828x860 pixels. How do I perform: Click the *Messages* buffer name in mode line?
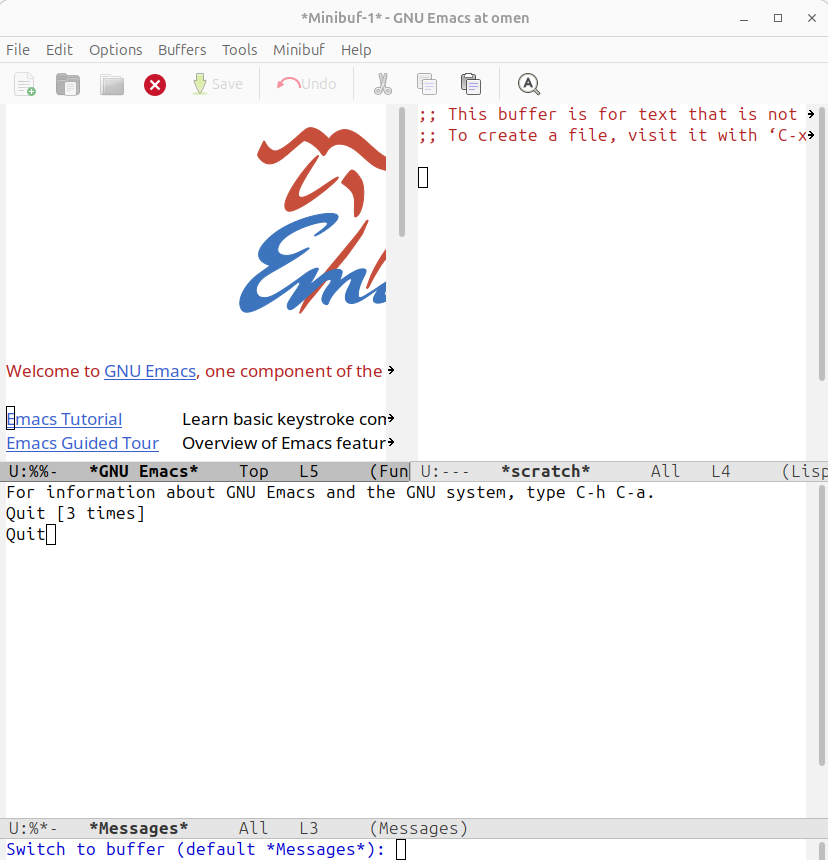tap(139, 828)
